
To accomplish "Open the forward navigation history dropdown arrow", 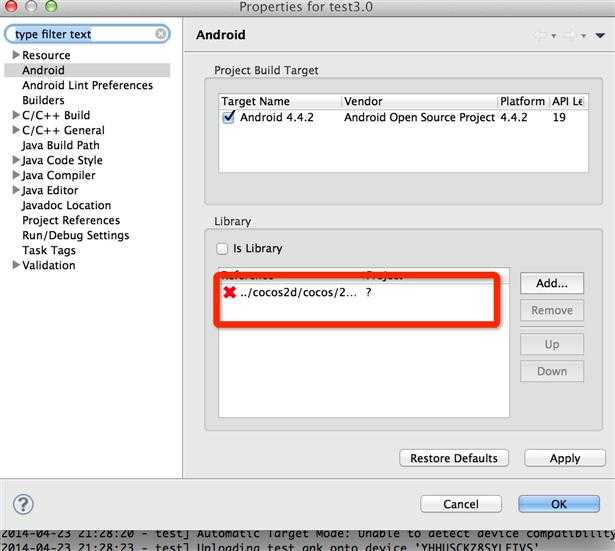I will click(584, 36).
